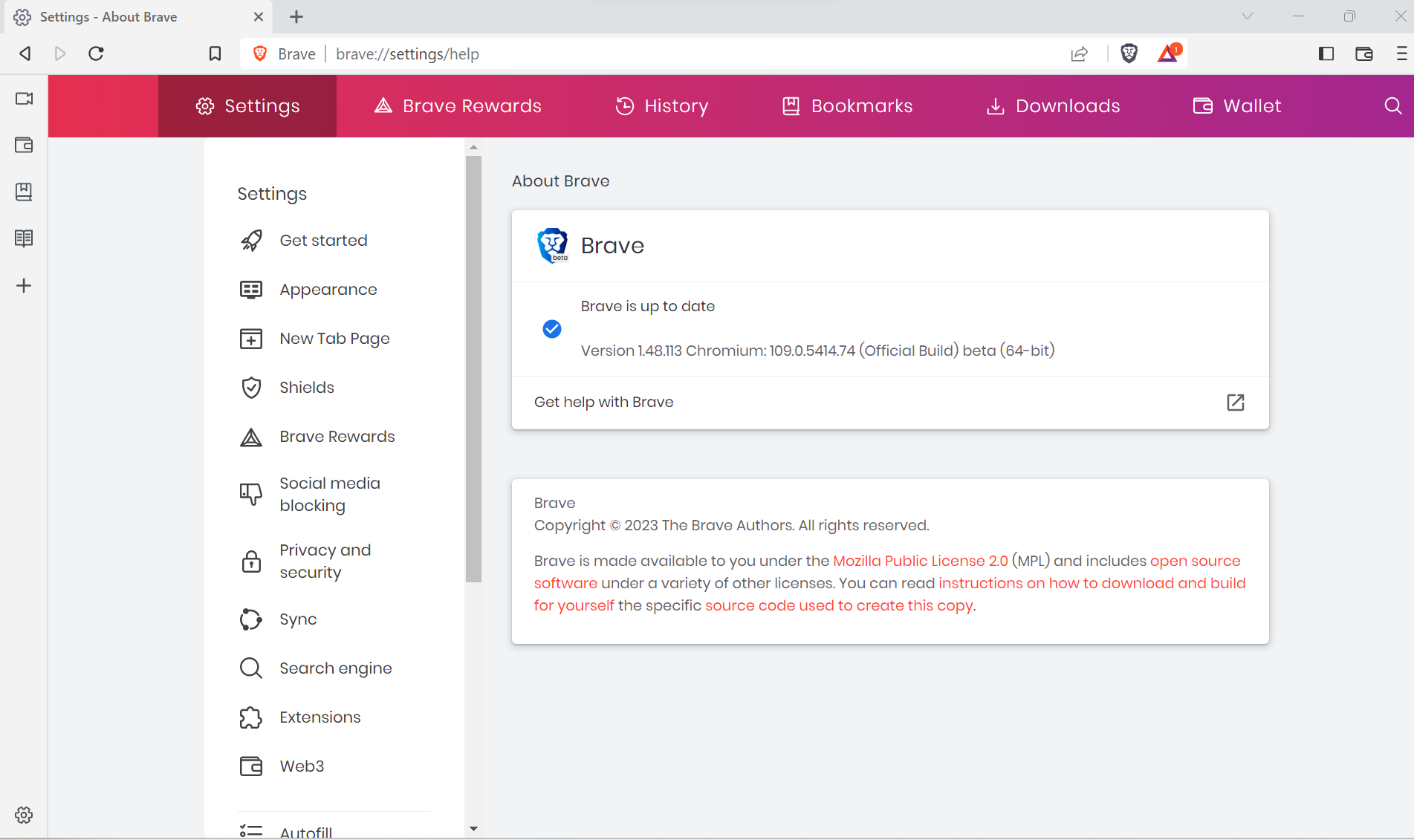Open the tab search chevron dropdown
This screenshot has height=840, width=1414.
(x=1247, y=16)
